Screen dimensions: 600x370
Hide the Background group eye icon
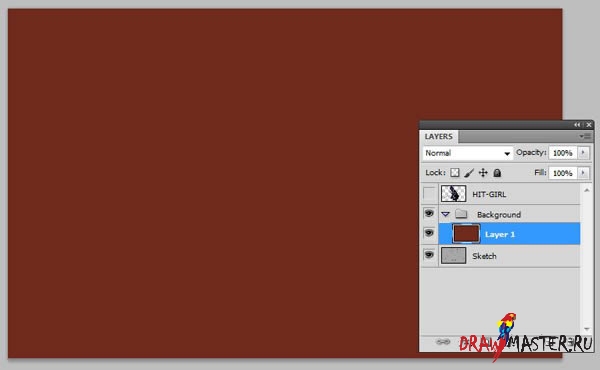coord(429,213)
